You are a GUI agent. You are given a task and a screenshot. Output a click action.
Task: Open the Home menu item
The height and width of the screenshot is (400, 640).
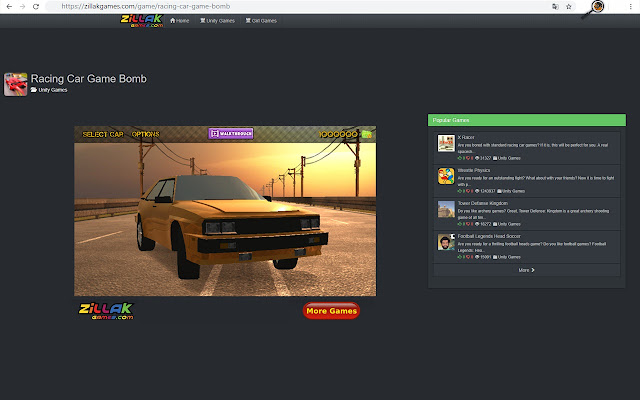point(180,21)
